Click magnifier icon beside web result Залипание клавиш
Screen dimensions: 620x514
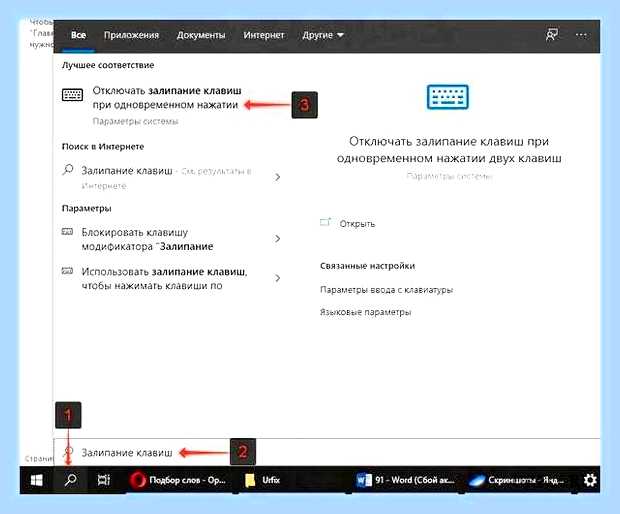(68, 170)
